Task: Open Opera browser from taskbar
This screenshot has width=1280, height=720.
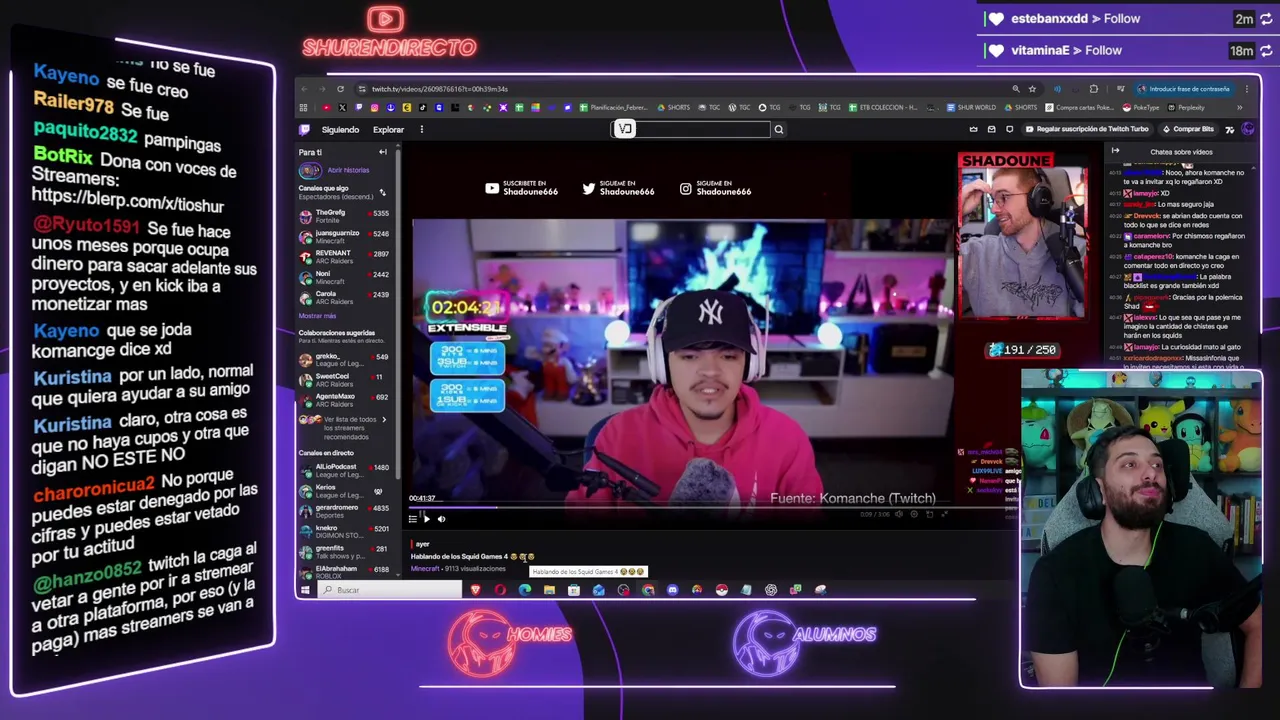Action: [x=500, y=590]
